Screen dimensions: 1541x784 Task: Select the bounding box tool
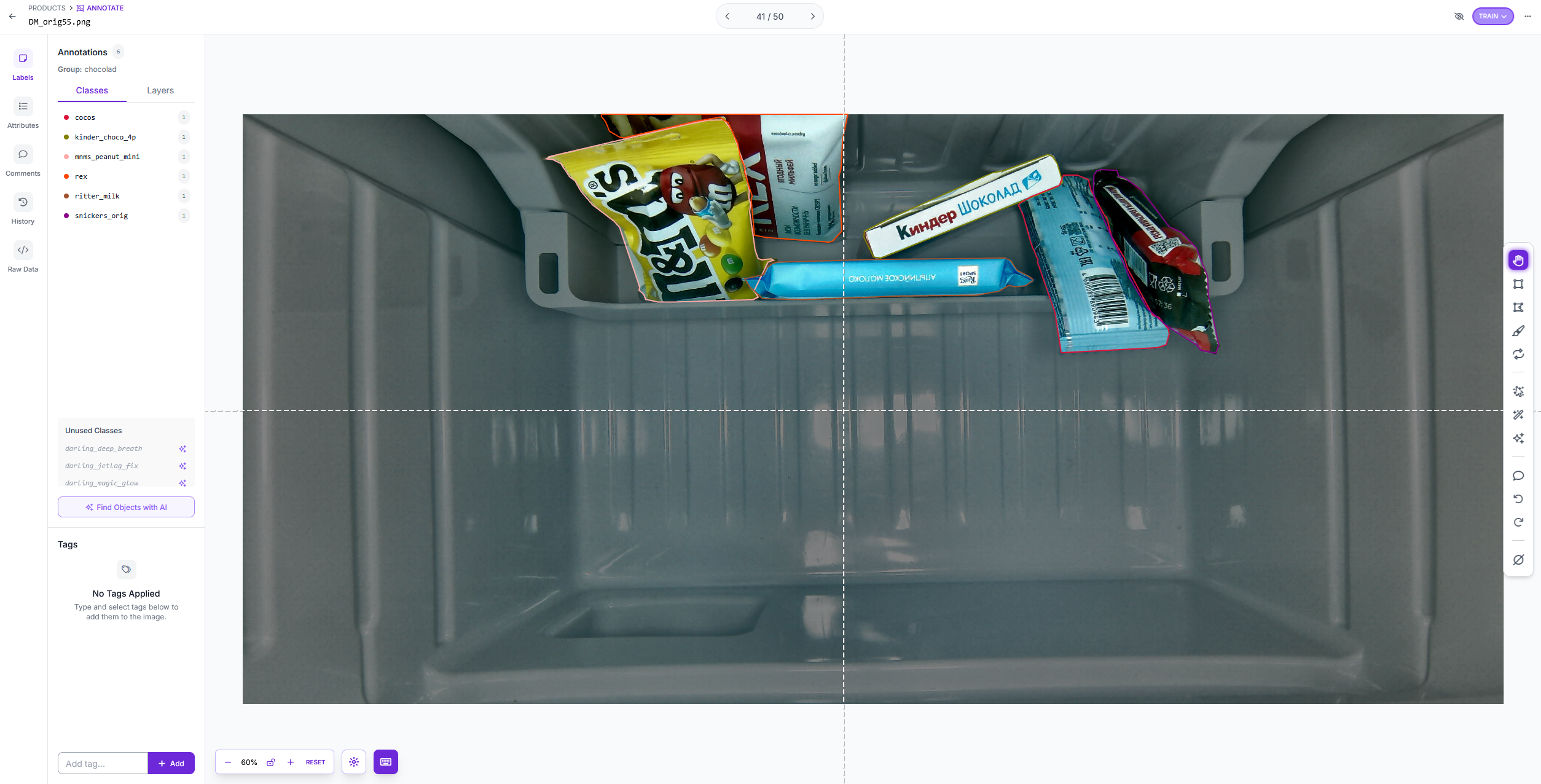tap(1518, 284)
